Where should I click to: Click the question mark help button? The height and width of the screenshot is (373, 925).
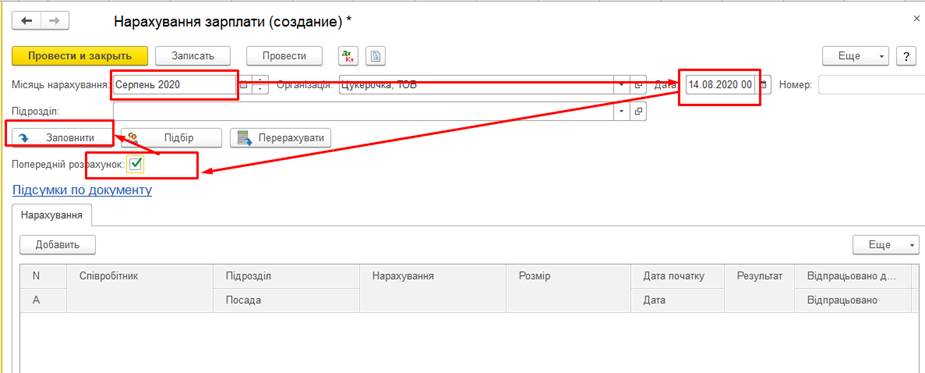click(906, 56)
